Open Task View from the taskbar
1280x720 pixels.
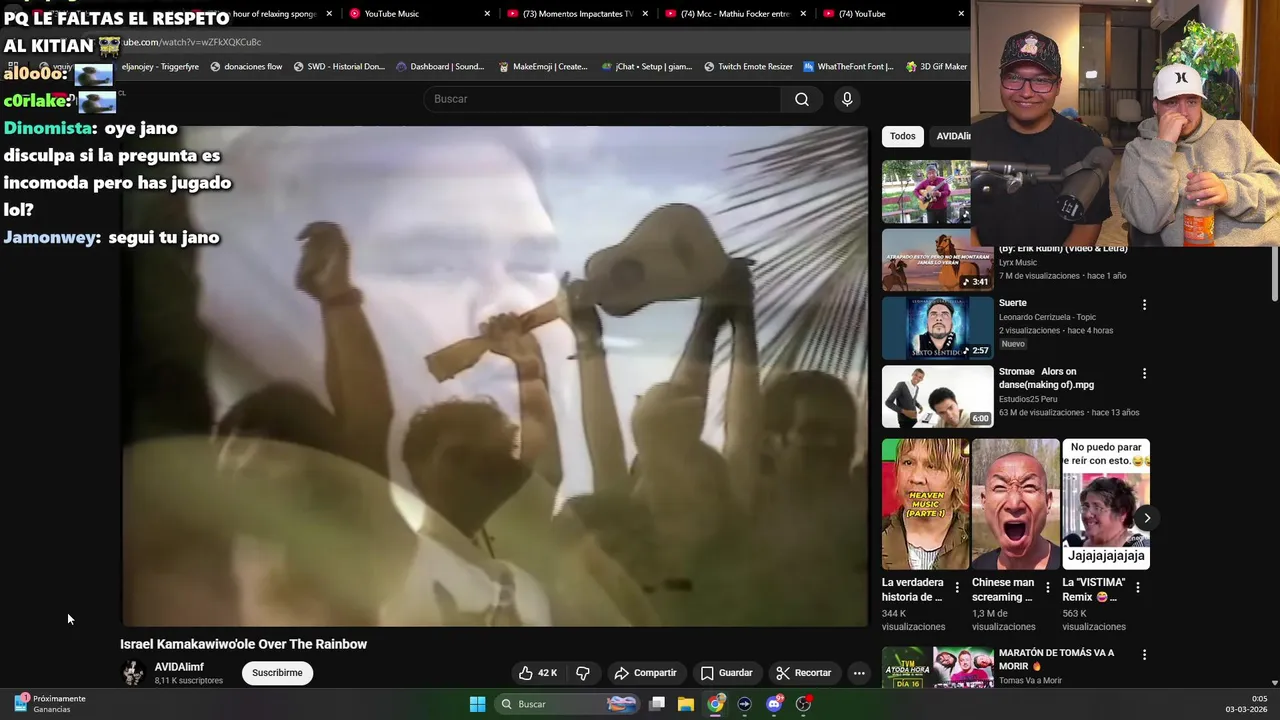(x=657, y=704)
